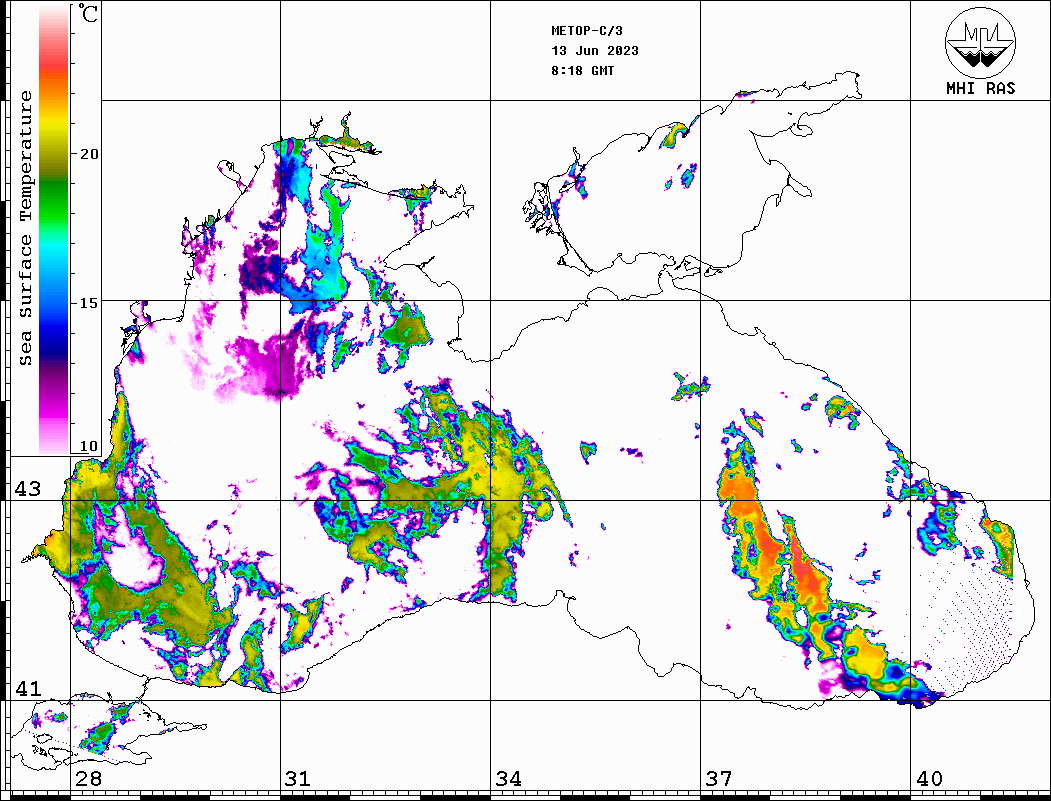Click the longitude label 31
The width and height of the screenshot is (1051, 801).
(x=298, y=778)
